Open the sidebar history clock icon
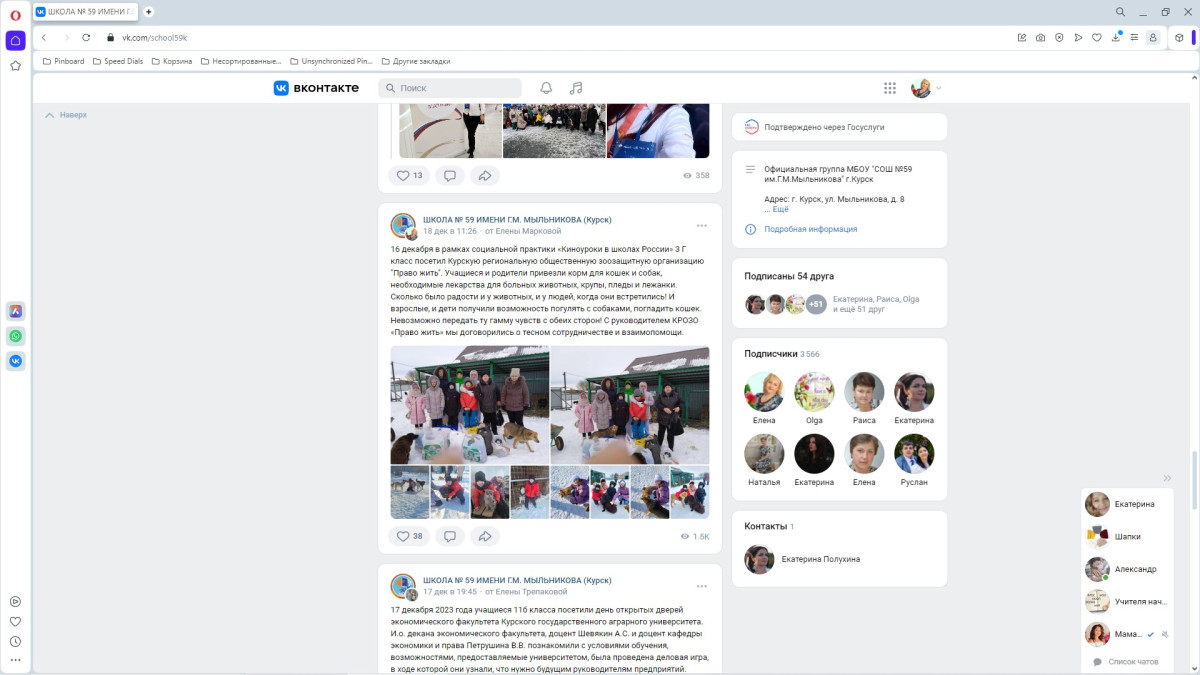Viewport: 1200px width, 675px height. (15, 641)
